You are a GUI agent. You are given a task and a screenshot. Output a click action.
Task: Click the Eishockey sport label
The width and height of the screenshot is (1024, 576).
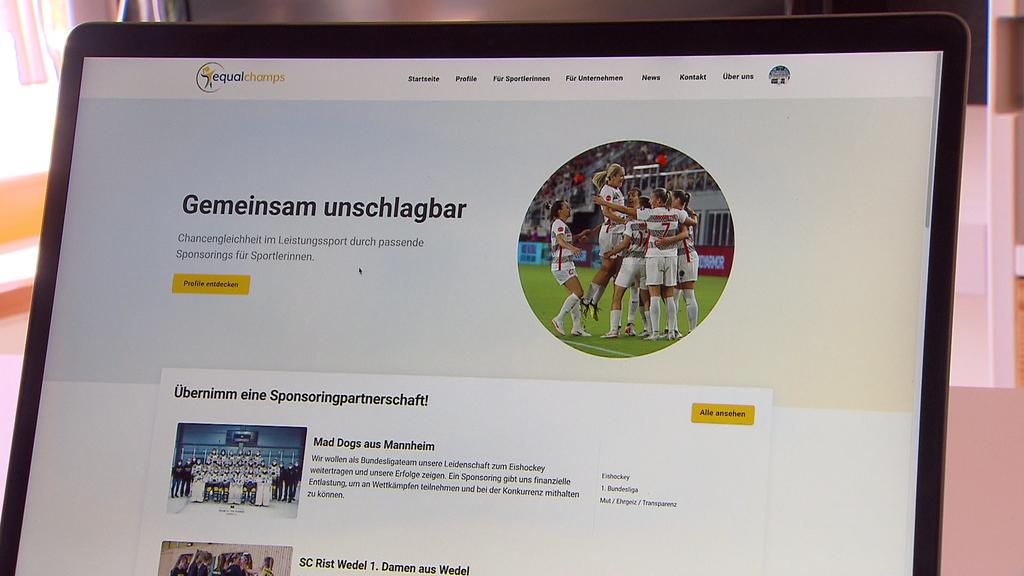616,477
